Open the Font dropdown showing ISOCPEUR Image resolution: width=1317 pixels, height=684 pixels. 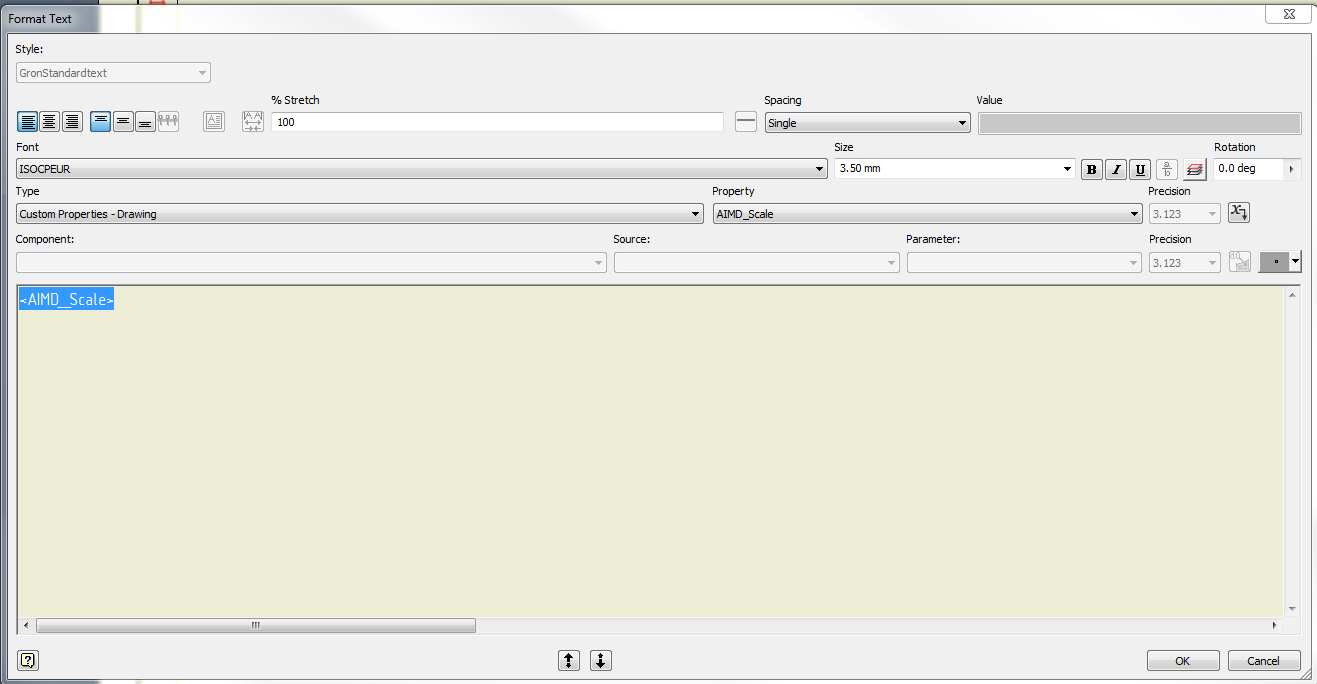(421, 169)
